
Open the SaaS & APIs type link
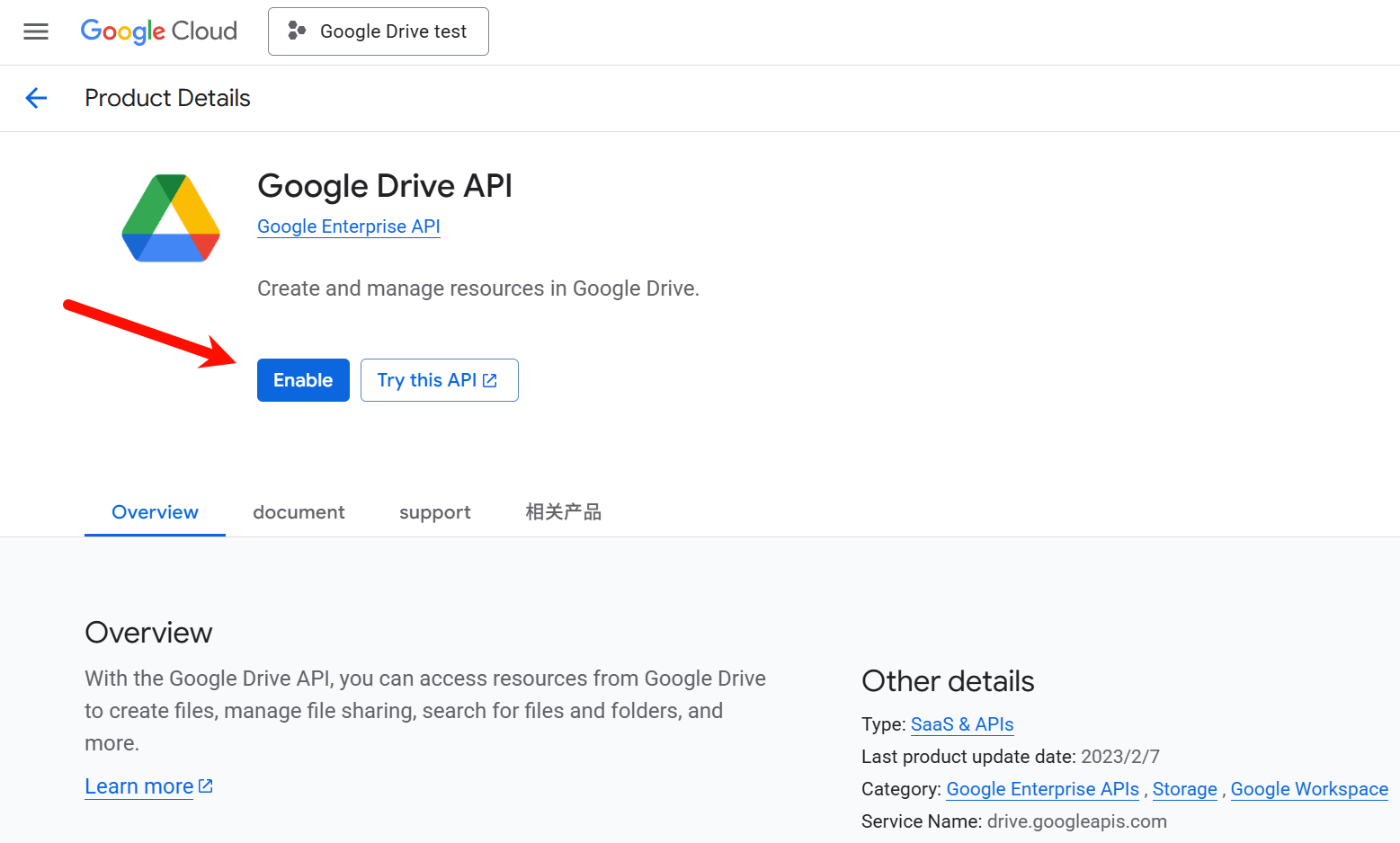[962, 724]
